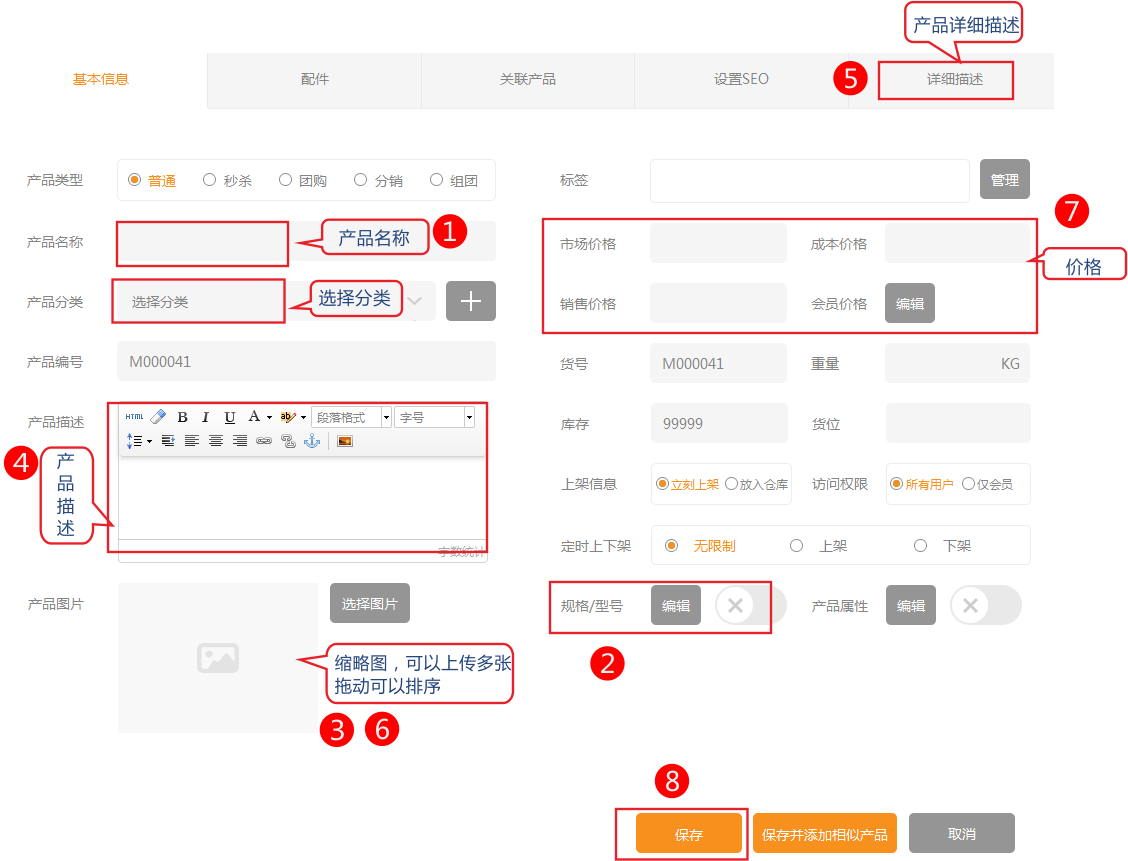Screen dimensions: 1128x861
Task: Toggle italic formatting in description editor
Action: coord(206,417)
